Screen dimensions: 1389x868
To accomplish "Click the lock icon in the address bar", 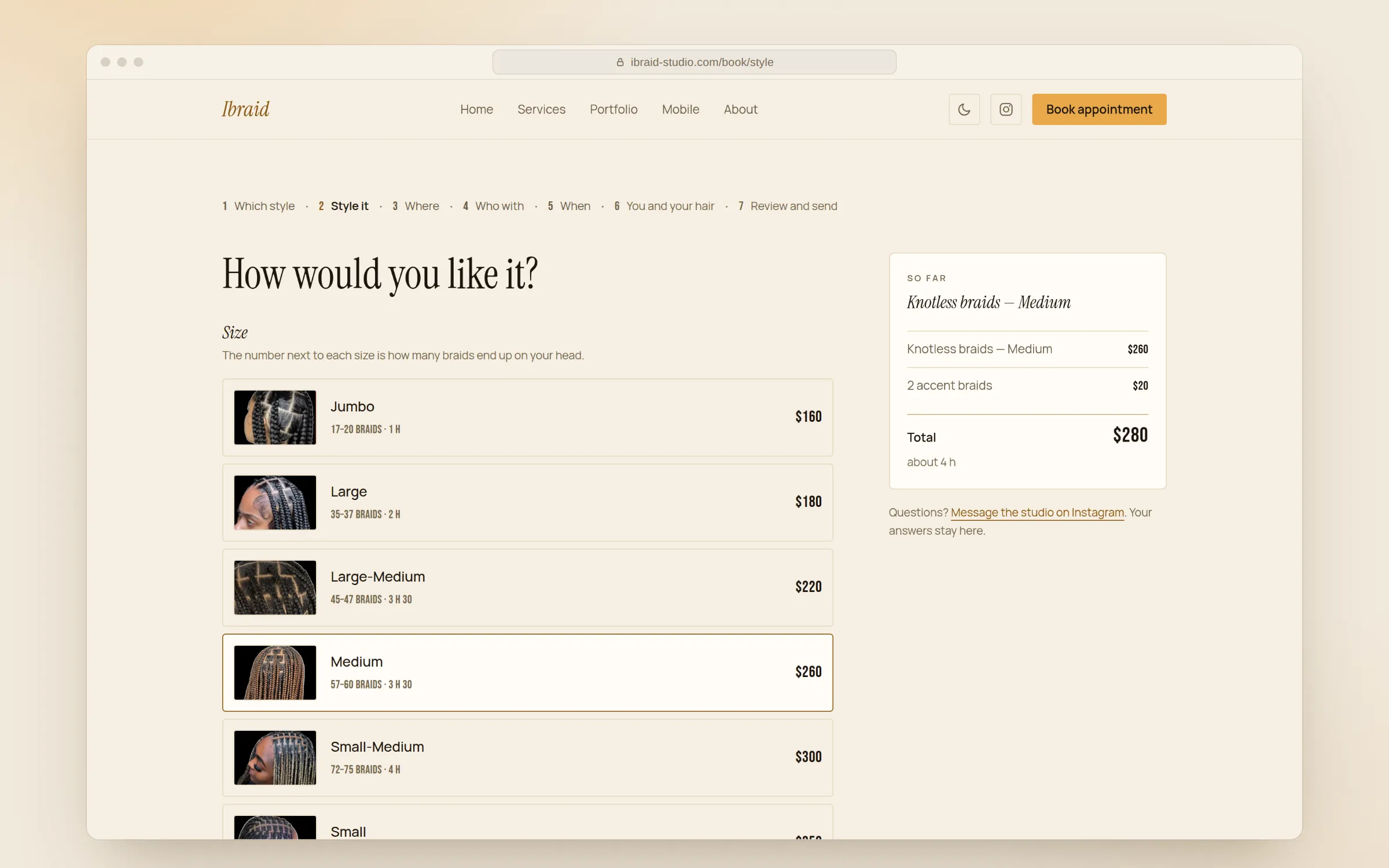I will tap(620, 62).
